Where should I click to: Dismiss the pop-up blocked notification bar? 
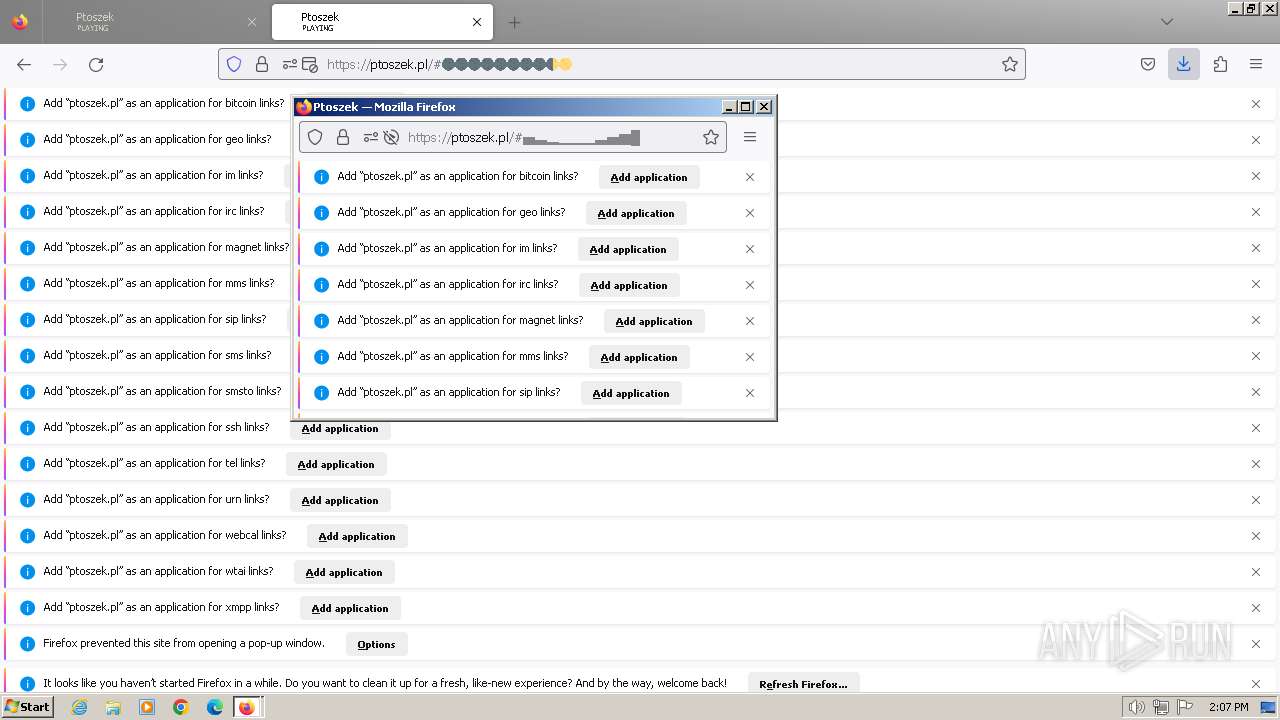[1256, 644]
